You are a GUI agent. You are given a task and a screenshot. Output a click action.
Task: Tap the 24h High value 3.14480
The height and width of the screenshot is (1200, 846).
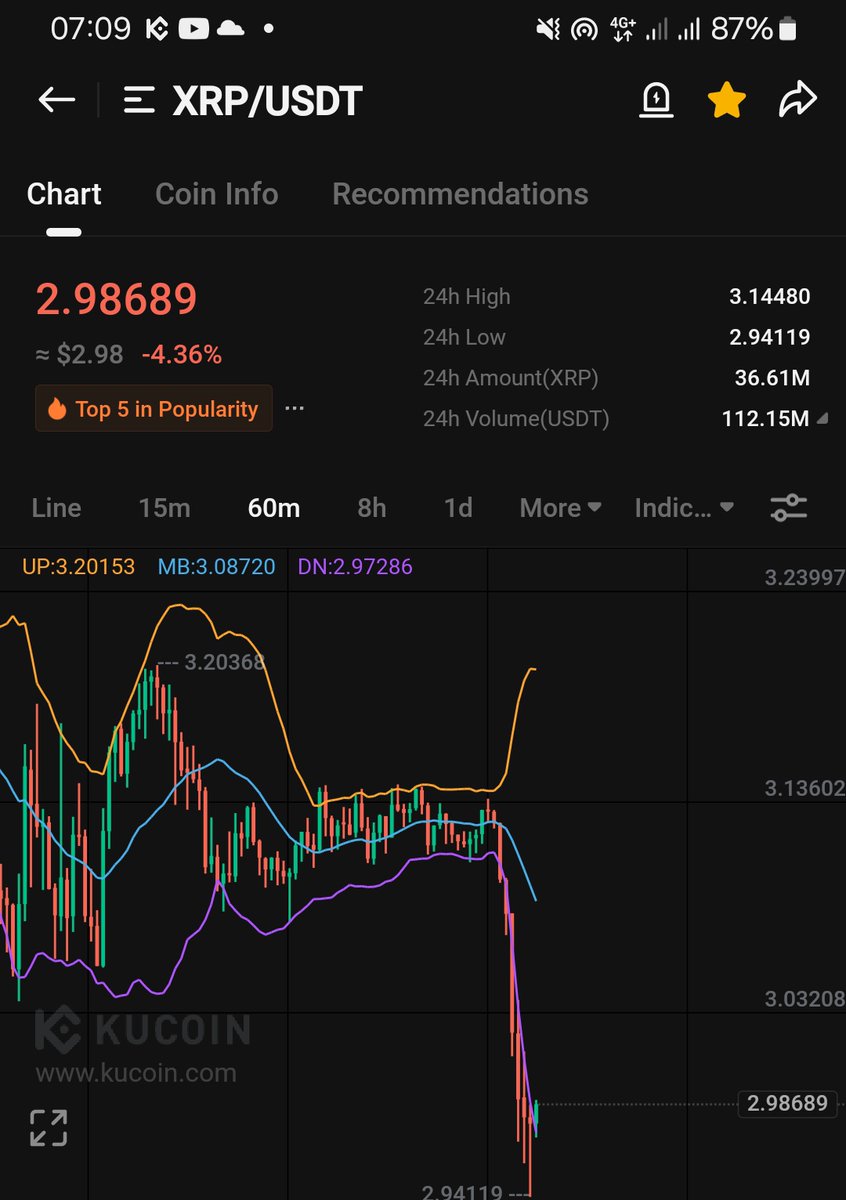point(770,296)
